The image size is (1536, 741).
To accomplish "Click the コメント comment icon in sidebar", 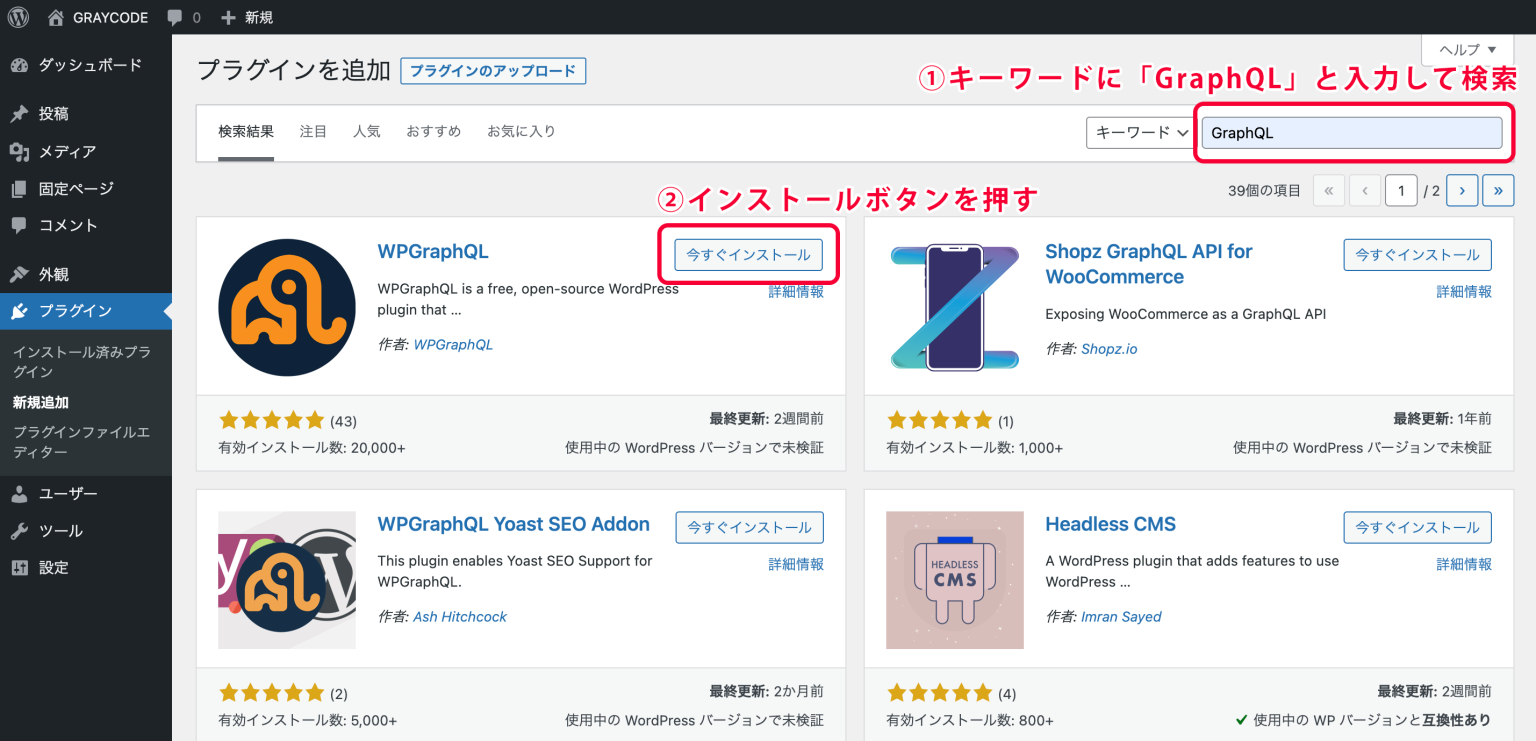I will pos(19,225).
